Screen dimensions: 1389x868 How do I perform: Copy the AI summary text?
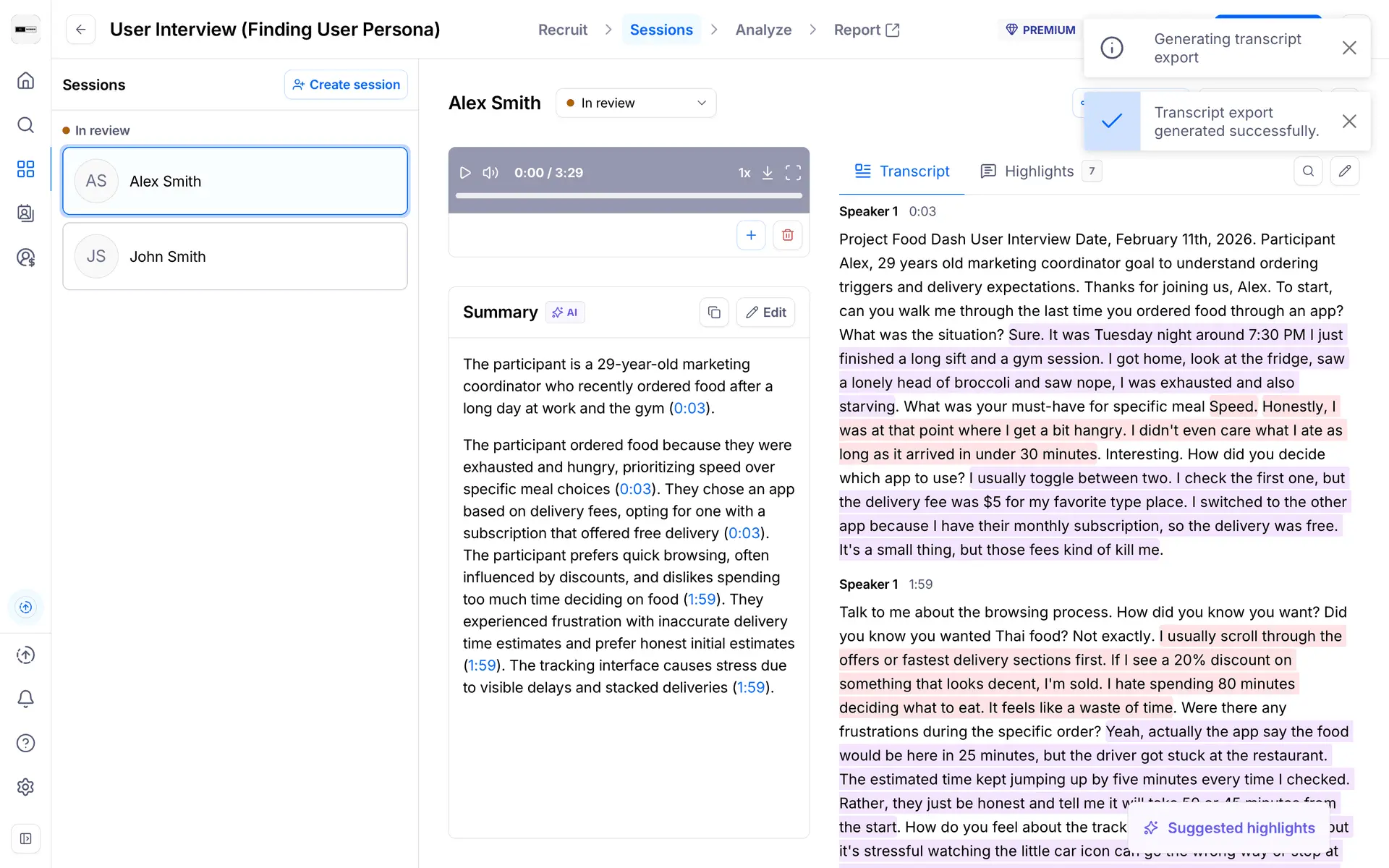pos(714,312)
